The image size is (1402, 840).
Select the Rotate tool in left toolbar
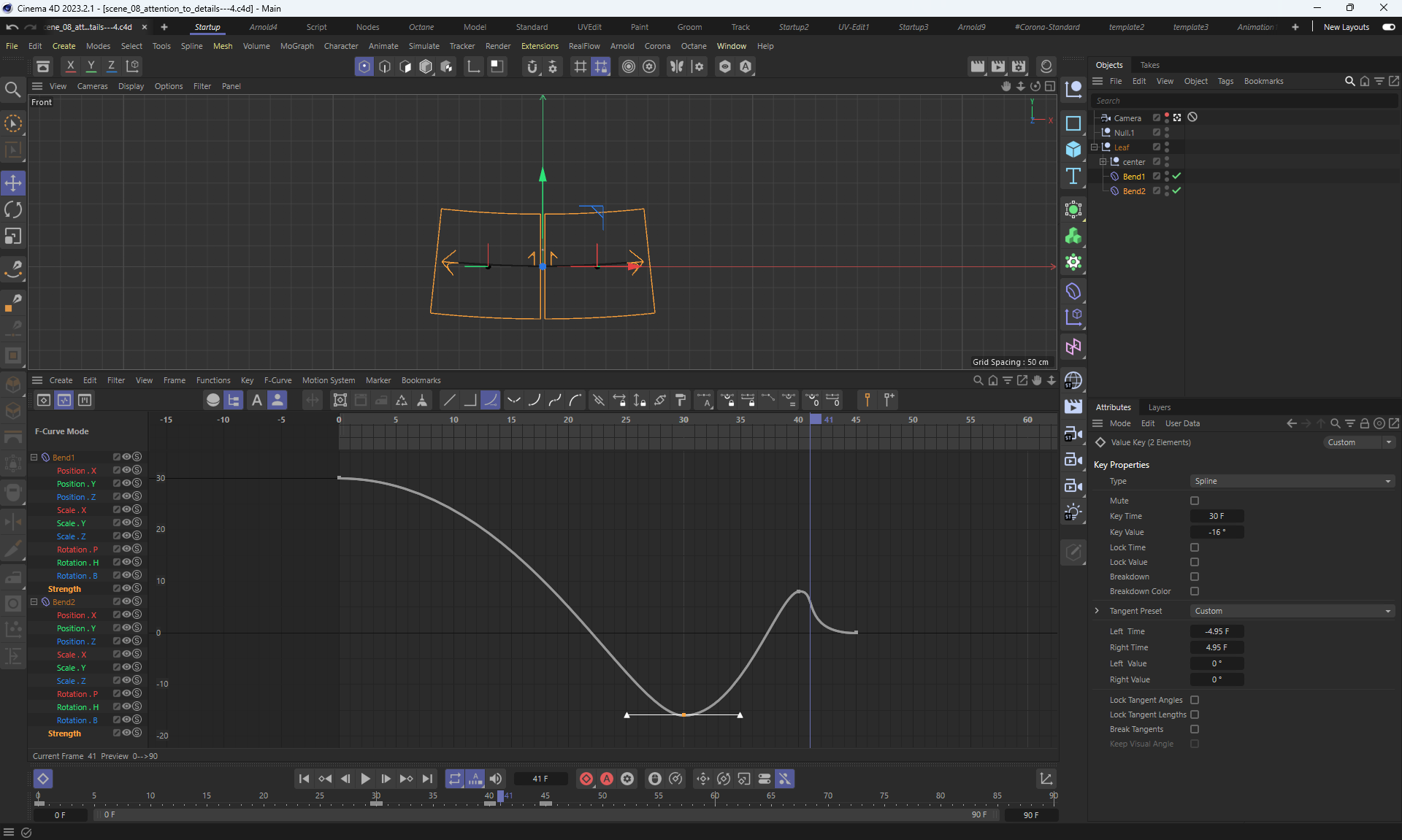click(x=13, y=210)
